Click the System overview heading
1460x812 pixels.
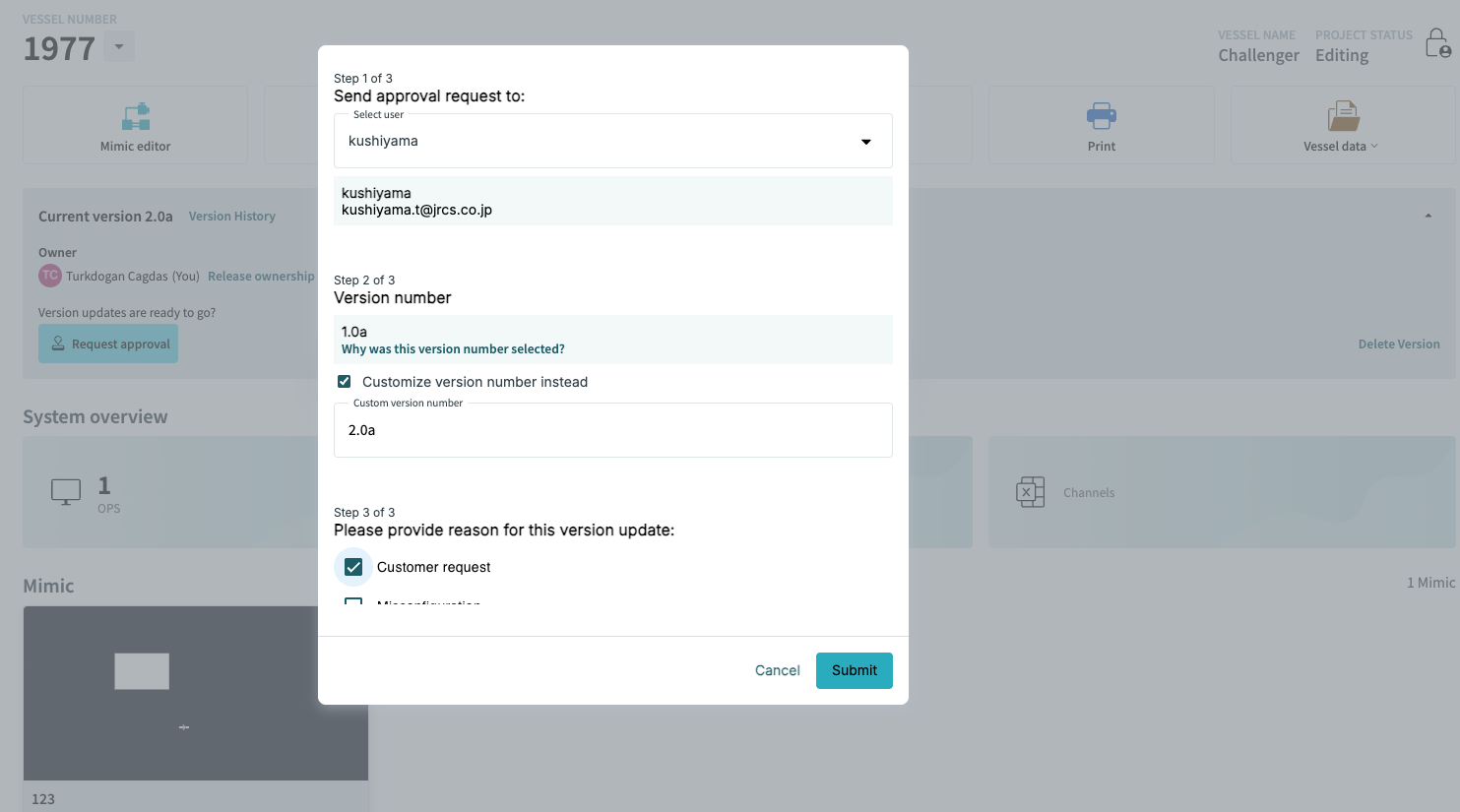[95, 416]
